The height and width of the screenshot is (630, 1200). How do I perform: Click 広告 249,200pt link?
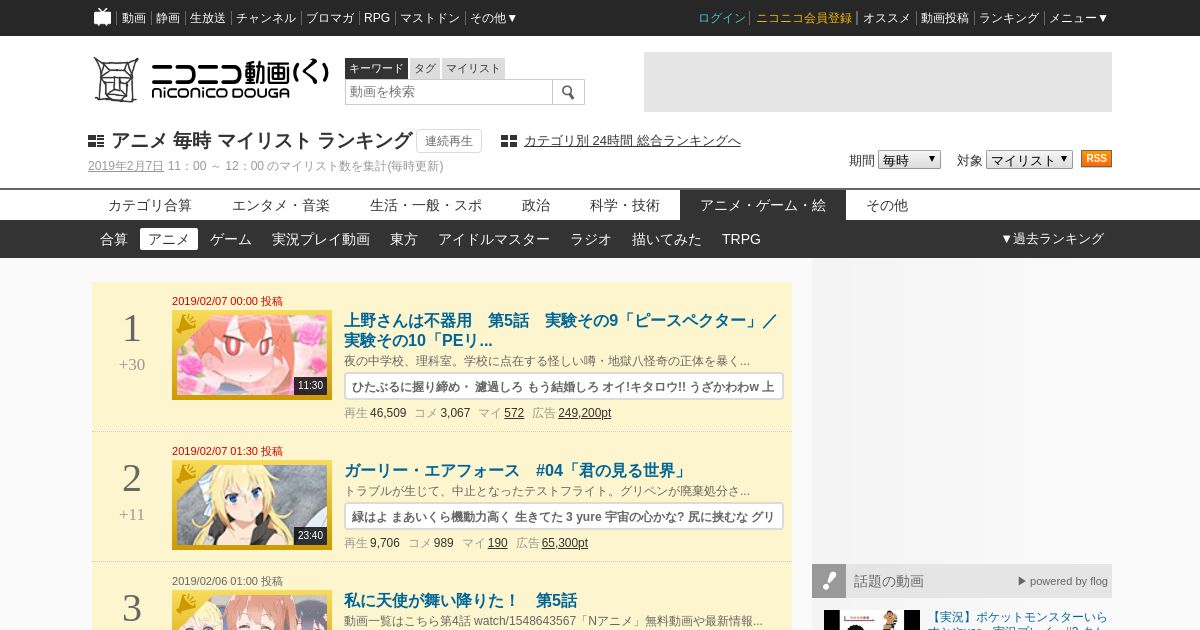[x=585, y=413]
